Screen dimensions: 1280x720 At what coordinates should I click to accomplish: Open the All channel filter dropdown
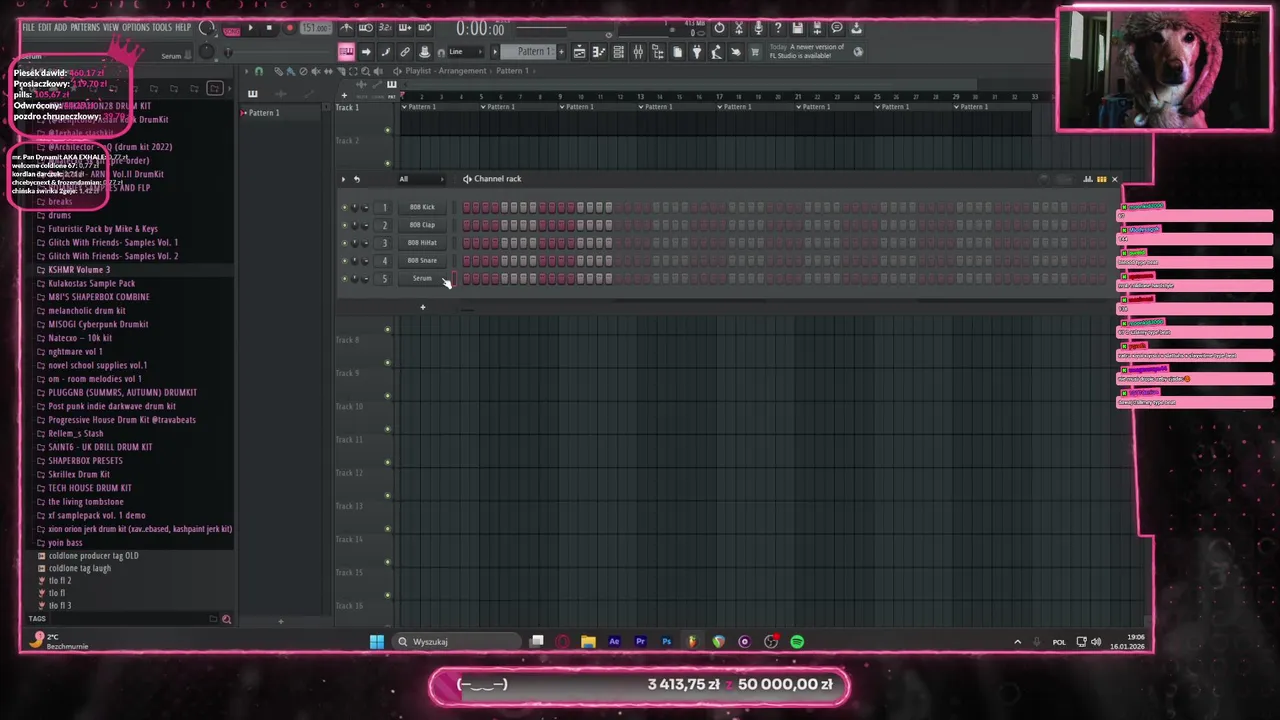point(421,179)
